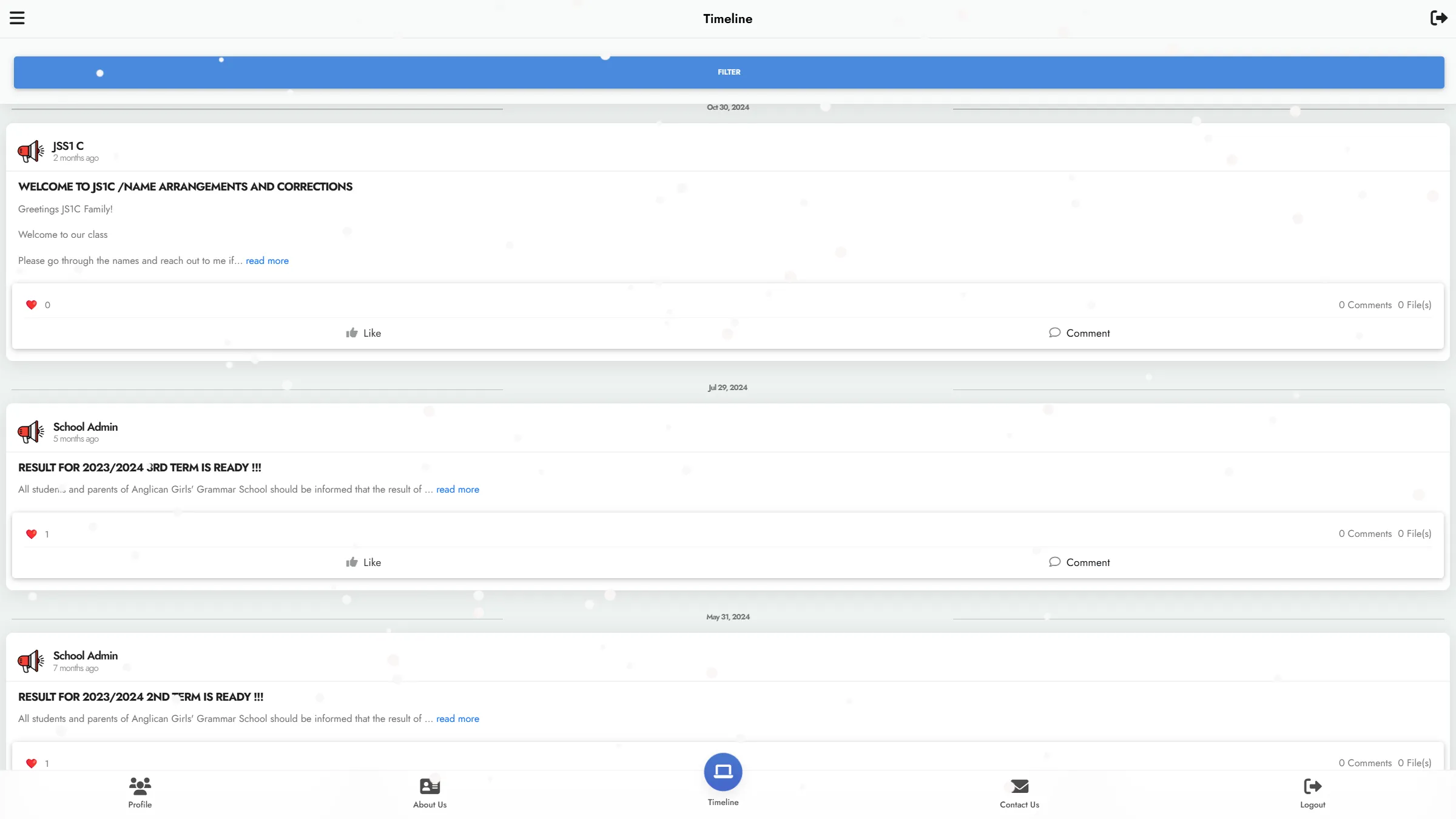
Task: Click School Admin name on 7 months ago post
Action: click(86, 655)
